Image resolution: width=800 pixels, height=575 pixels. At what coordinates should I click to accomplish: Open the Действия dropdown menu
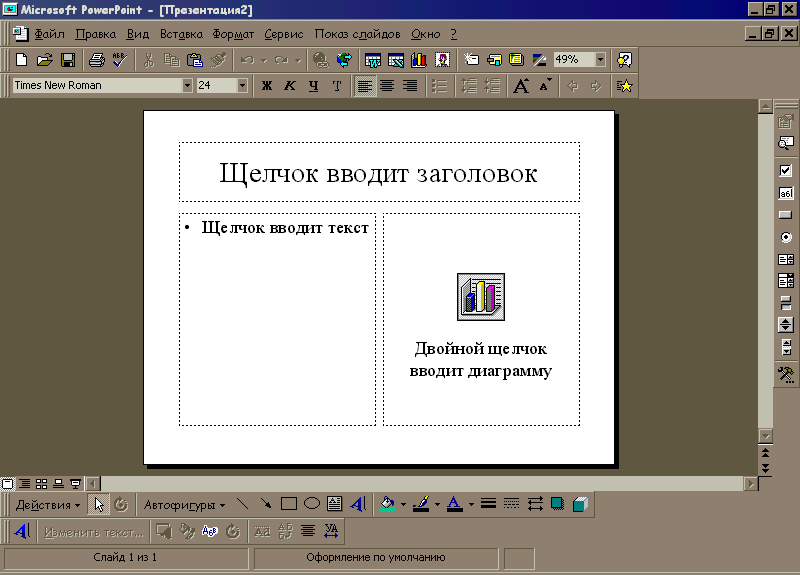[48, 505]
